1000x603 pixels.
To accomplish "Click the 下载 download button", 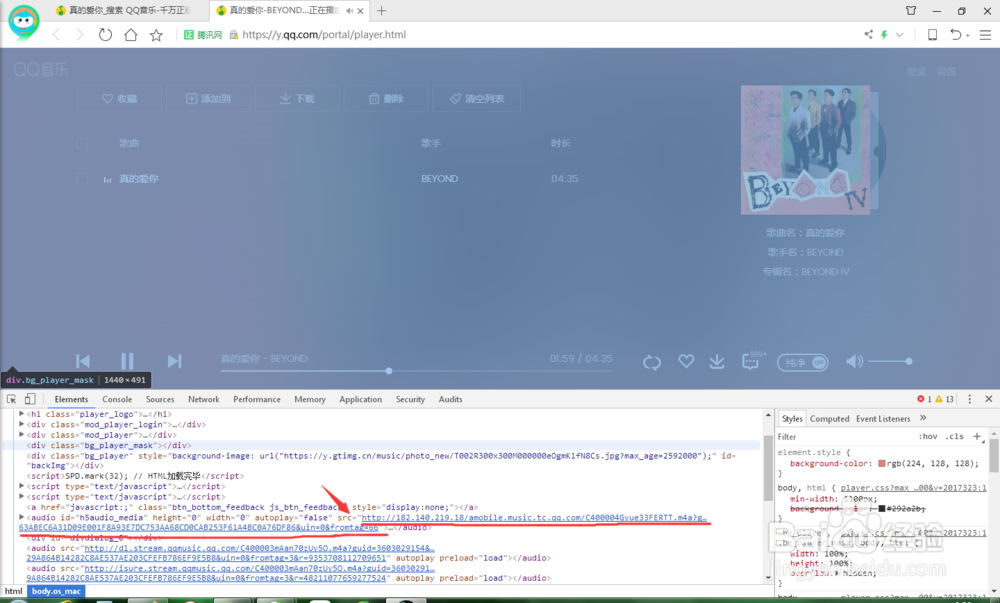I will point(297,99).
